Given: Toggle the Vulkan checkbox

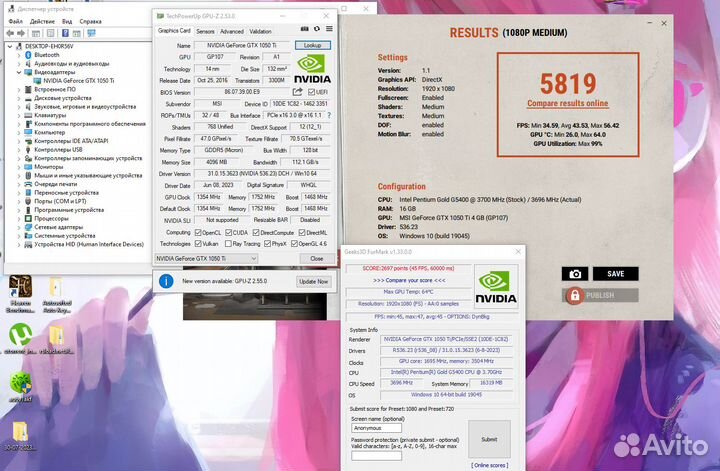Looking at the screenshot, I should 198,244.
